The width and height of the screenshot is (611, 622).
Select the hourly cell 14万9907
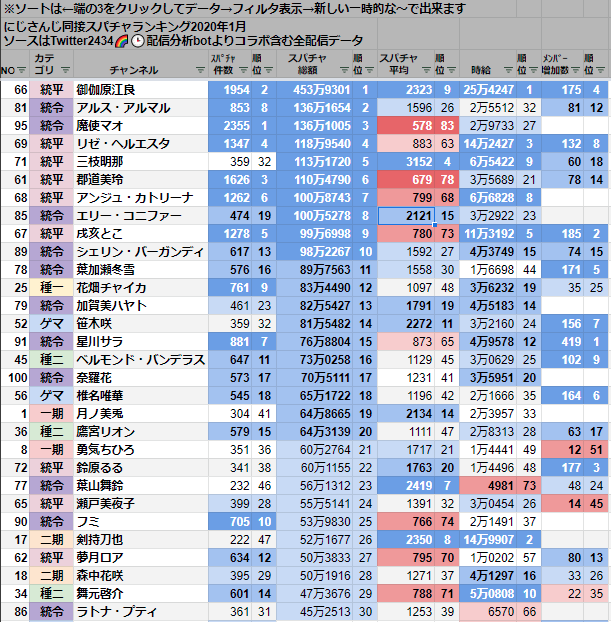tap(488, 539)
